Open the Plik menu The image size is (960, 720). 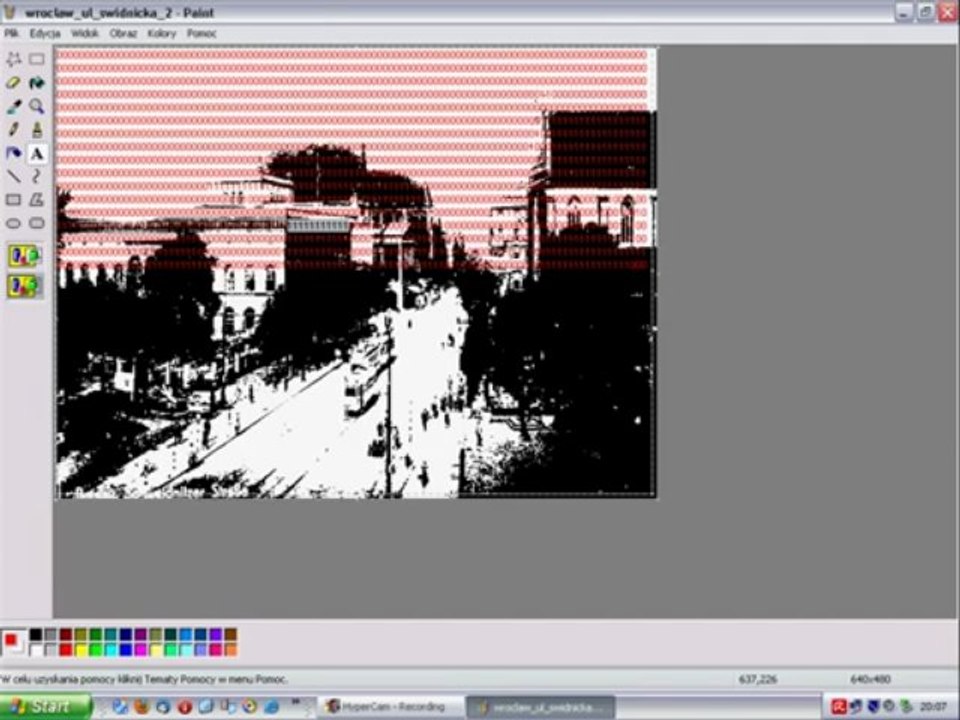click(x=11, y=33)
